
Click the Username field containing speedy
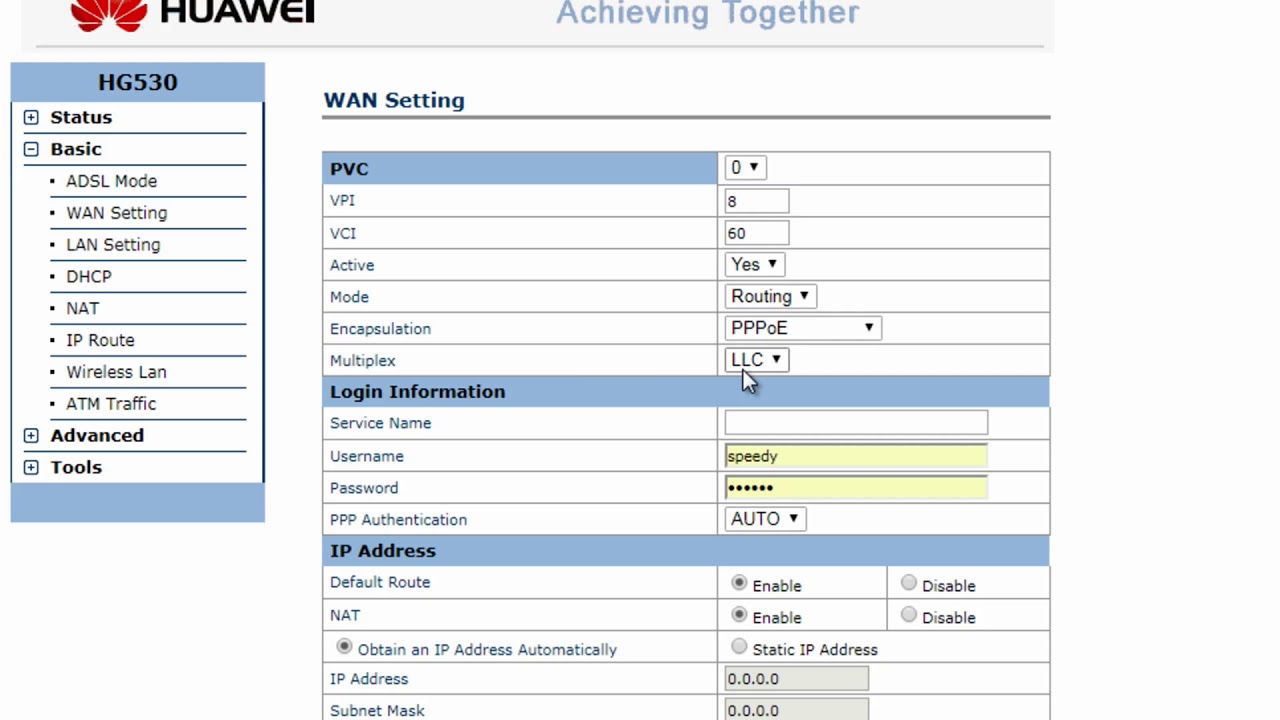[x=856, y=456]
